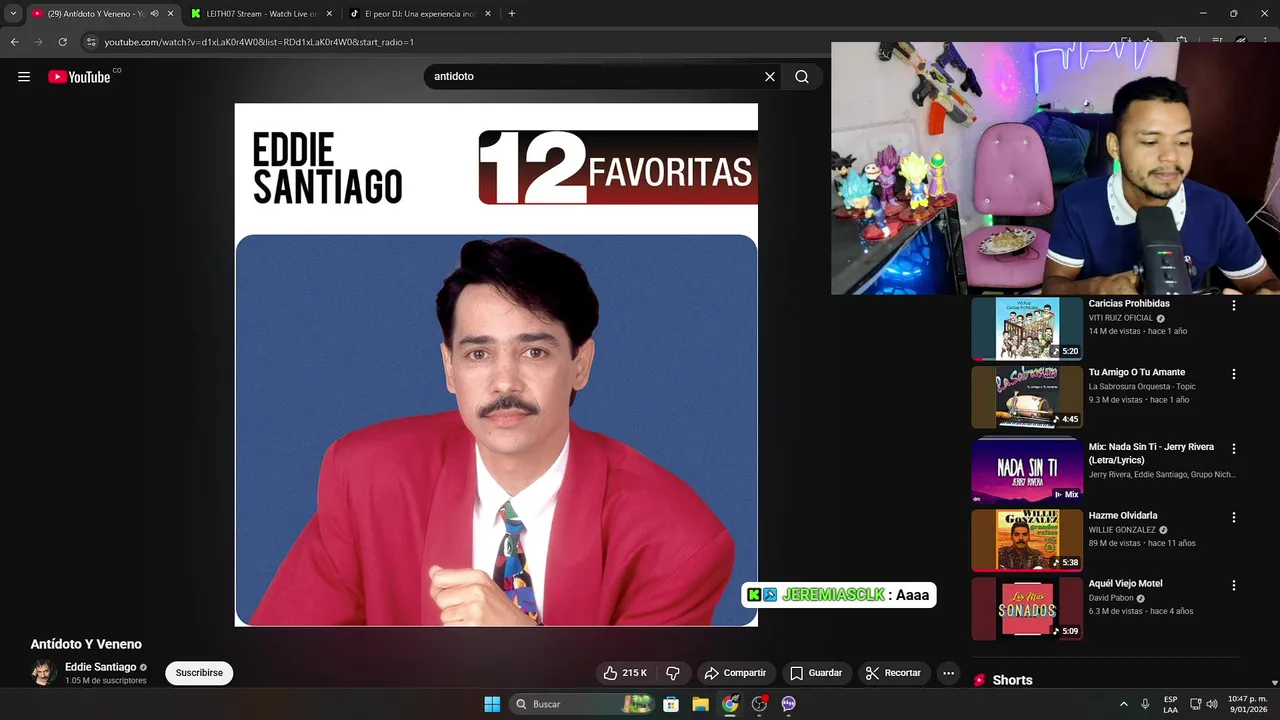Clear the search box with the X icon
The image size is (1280, 720).
click(x=770, y=77)
